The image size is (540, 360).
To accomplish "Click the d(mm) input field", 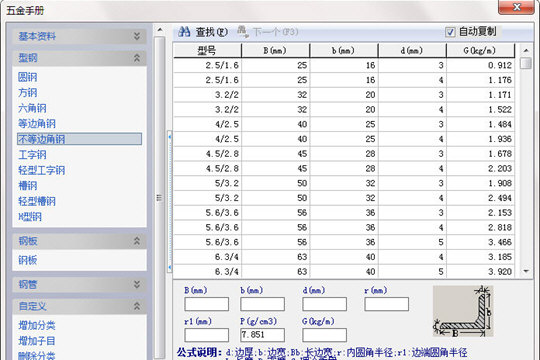I will pos(324,304).
